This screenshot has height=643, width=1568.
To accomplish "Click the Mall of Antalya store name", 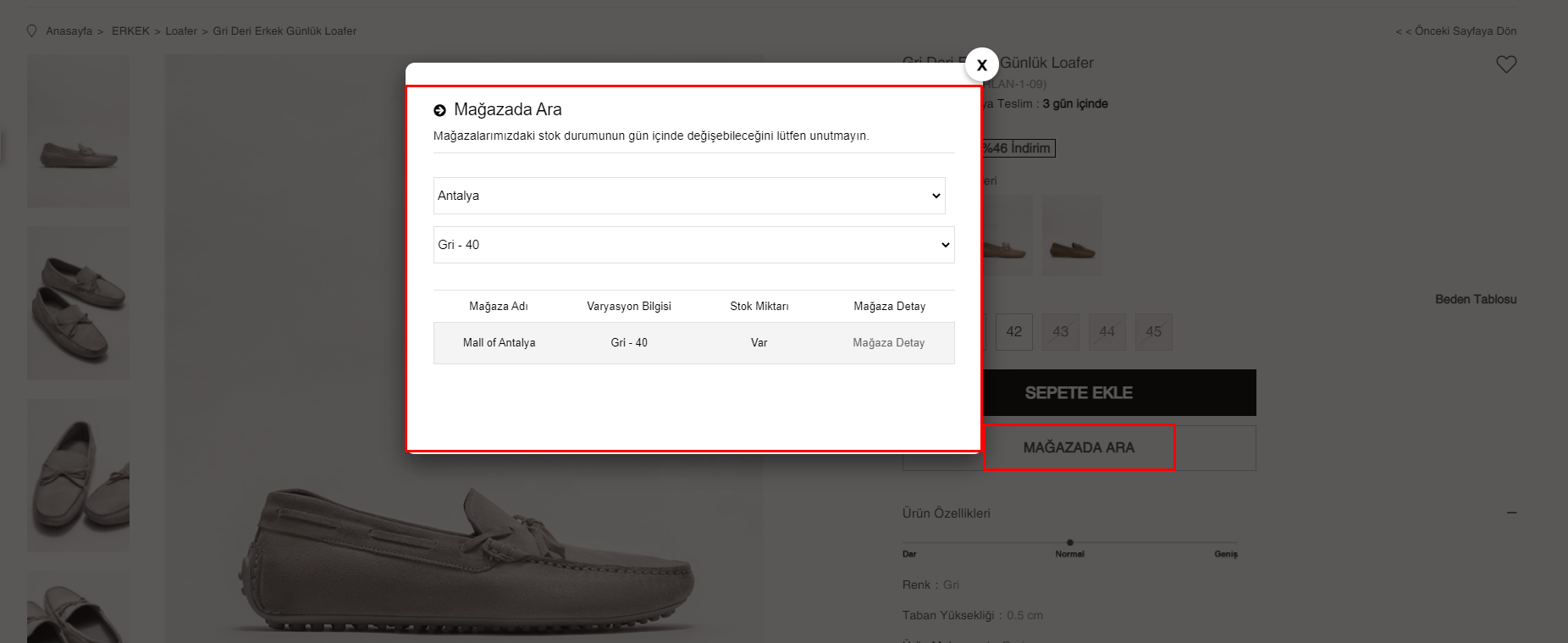I will [499, 343].
